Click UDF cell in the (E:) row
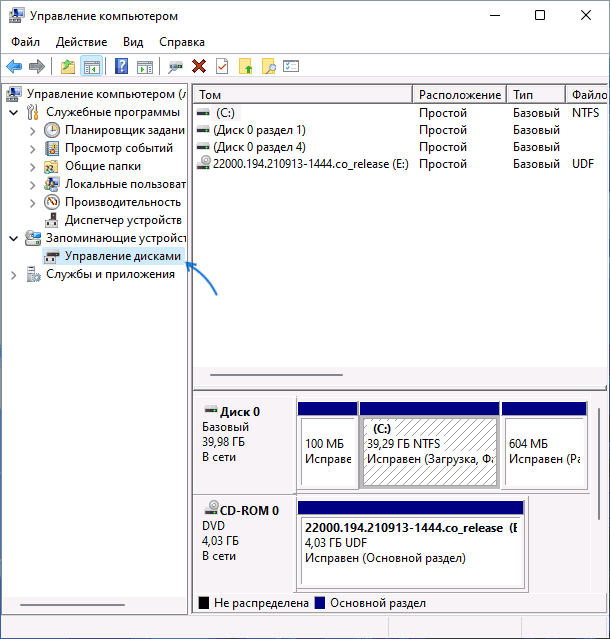Screen dimensions: 610x639 coord(582,164)
